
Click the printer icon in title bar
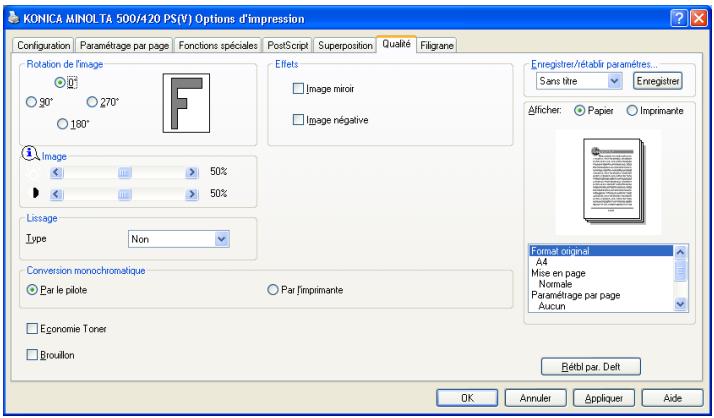click(14, 18)
